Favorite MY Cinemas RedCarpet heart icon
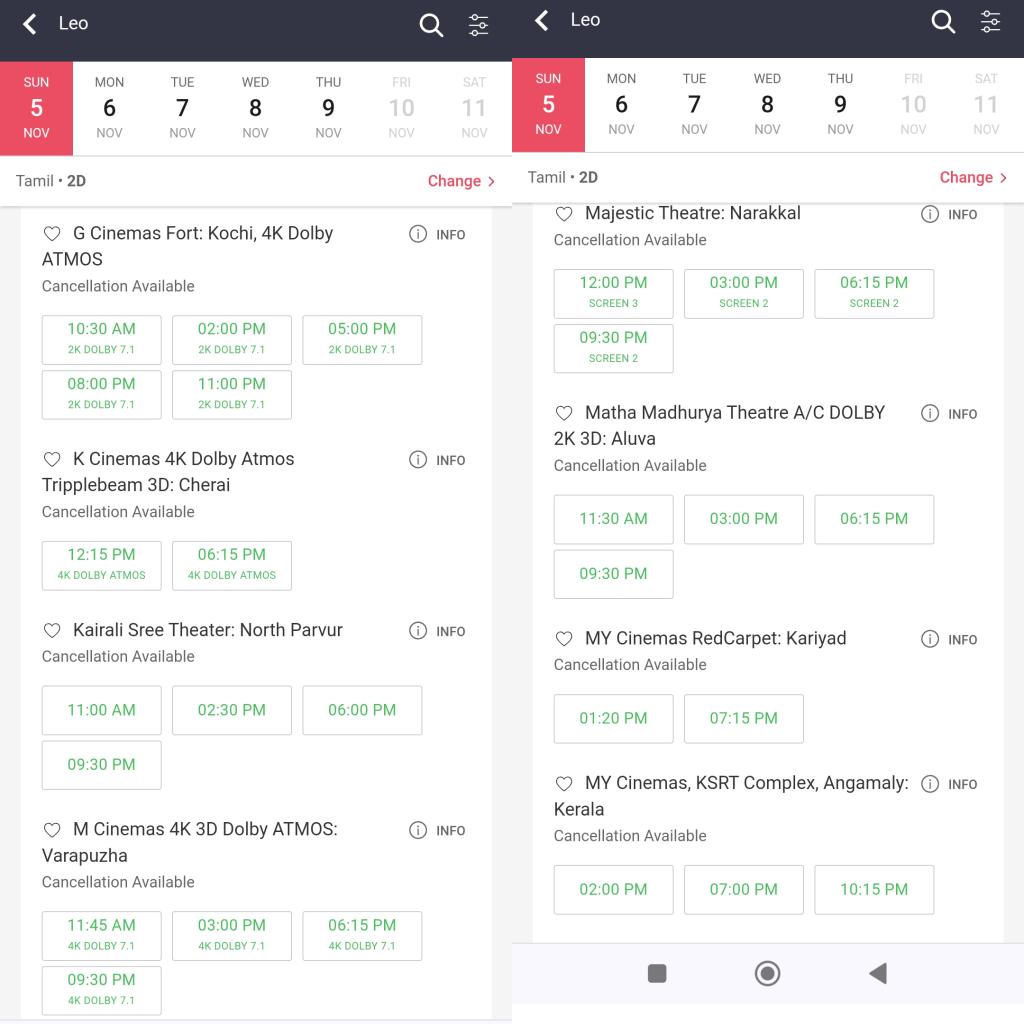Image resolution: width=1024 pixels, height=1024 pixels. coord(564,638)
